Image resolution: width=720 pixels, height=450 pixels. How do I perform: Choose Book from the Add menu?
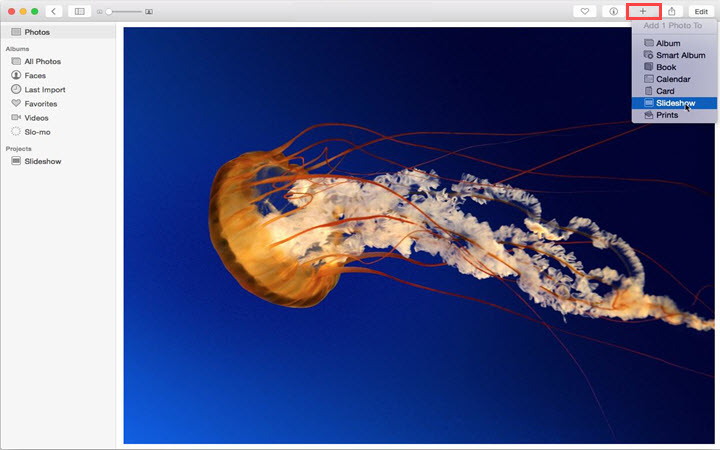(x=674, y=67)
